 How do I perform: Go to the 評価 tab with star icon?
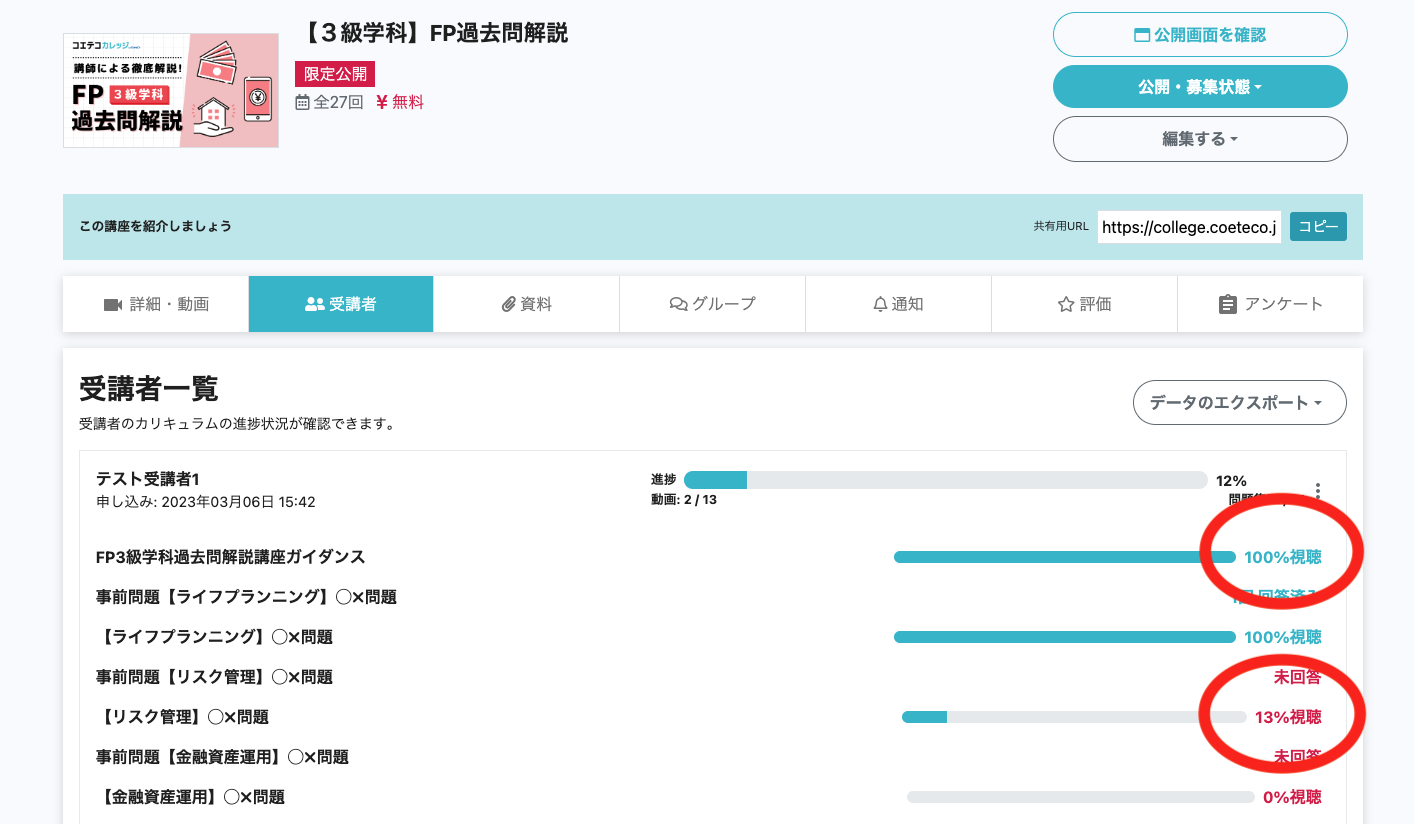tap(1084, 304)
